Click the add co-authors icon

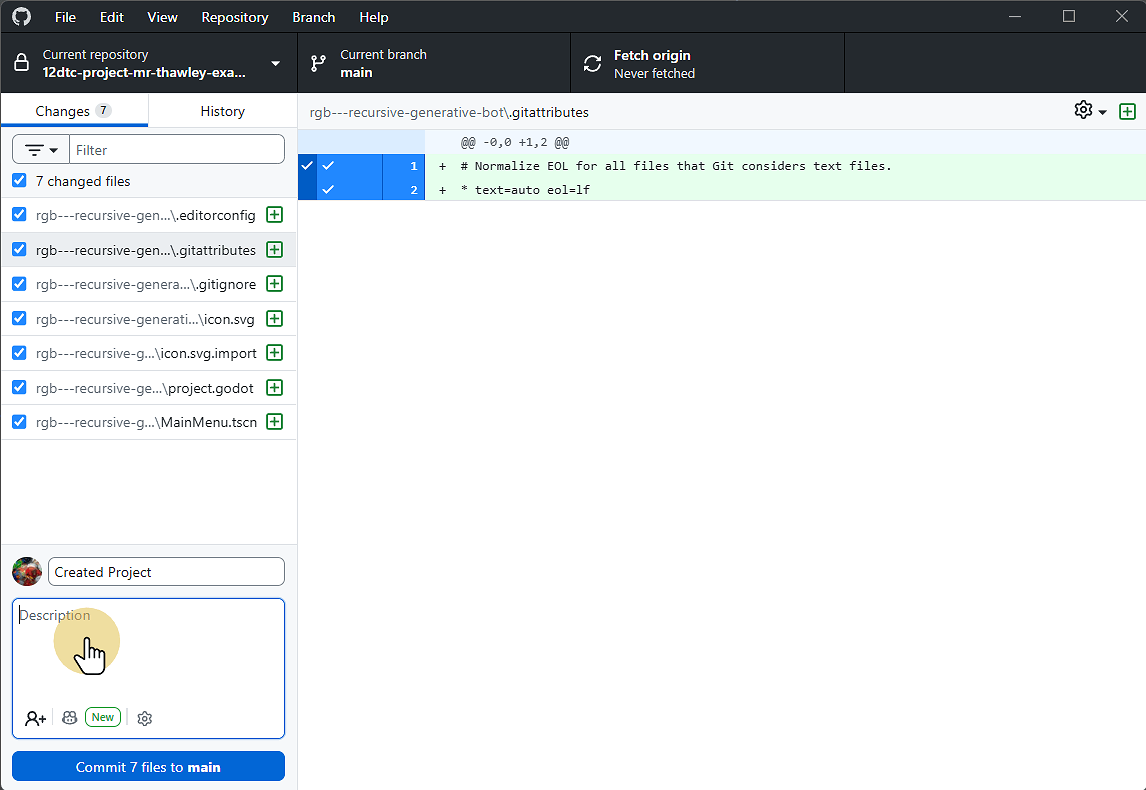(35, 718)
